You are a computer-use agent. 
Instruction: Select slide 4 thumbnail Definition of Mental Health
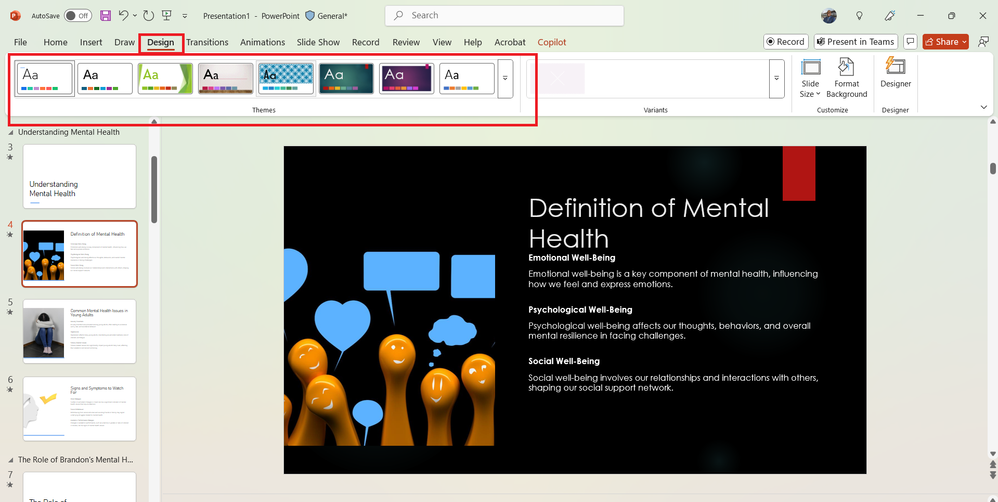pos(80,254)
